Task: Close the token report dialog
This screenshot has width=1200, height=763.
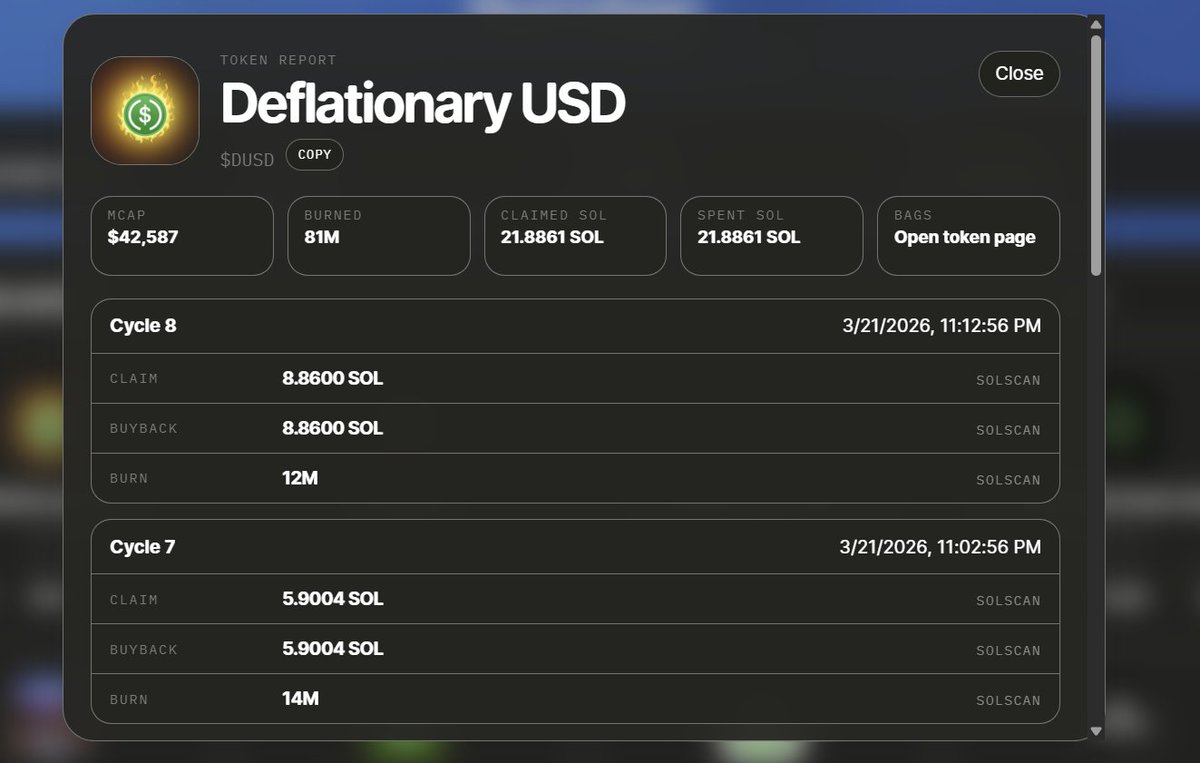Action: click(x=1019, y=74)
